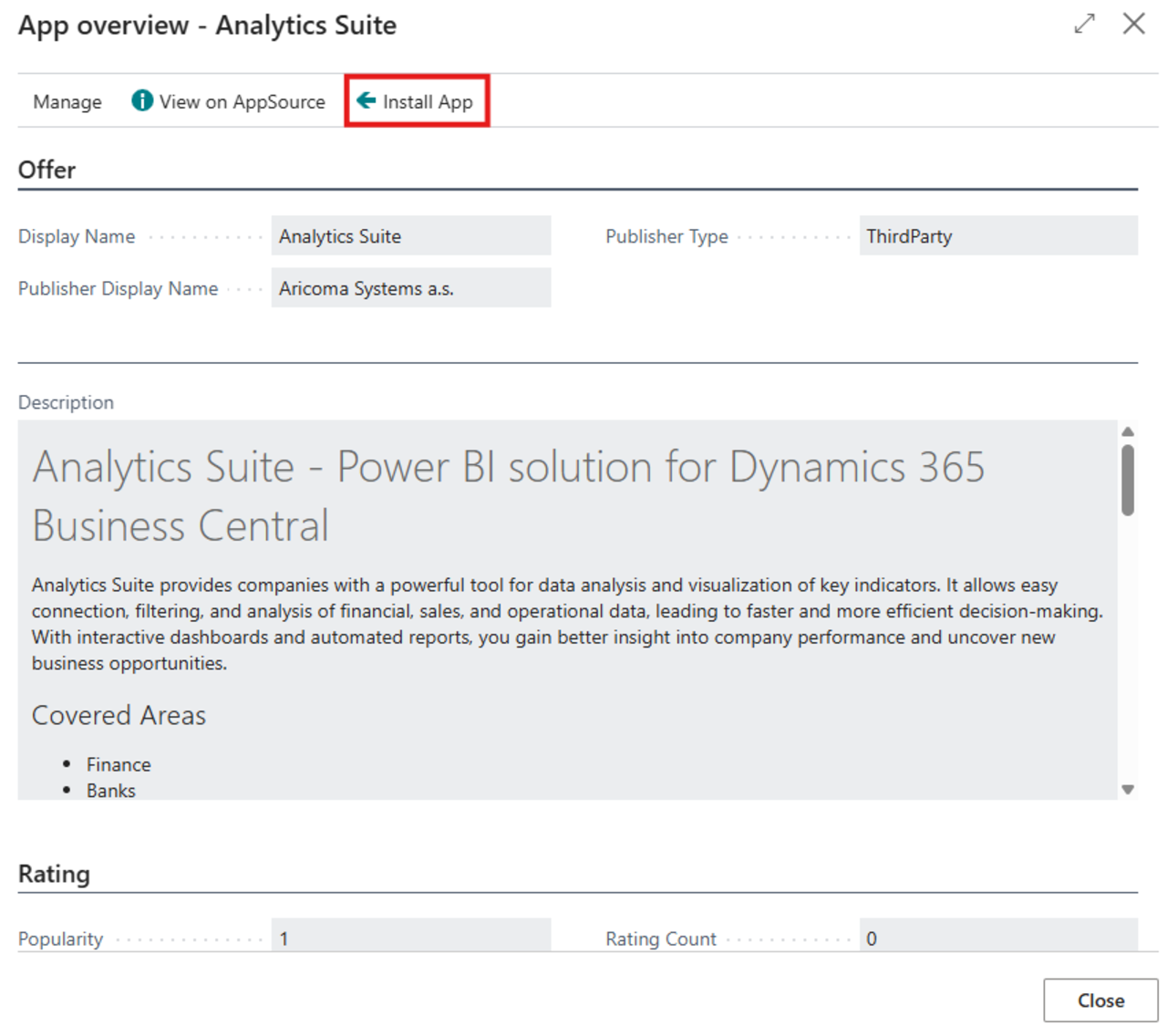Select the Display Name field
The width and height of the screenshot is (1167, 1036).
tap(410, 235)
